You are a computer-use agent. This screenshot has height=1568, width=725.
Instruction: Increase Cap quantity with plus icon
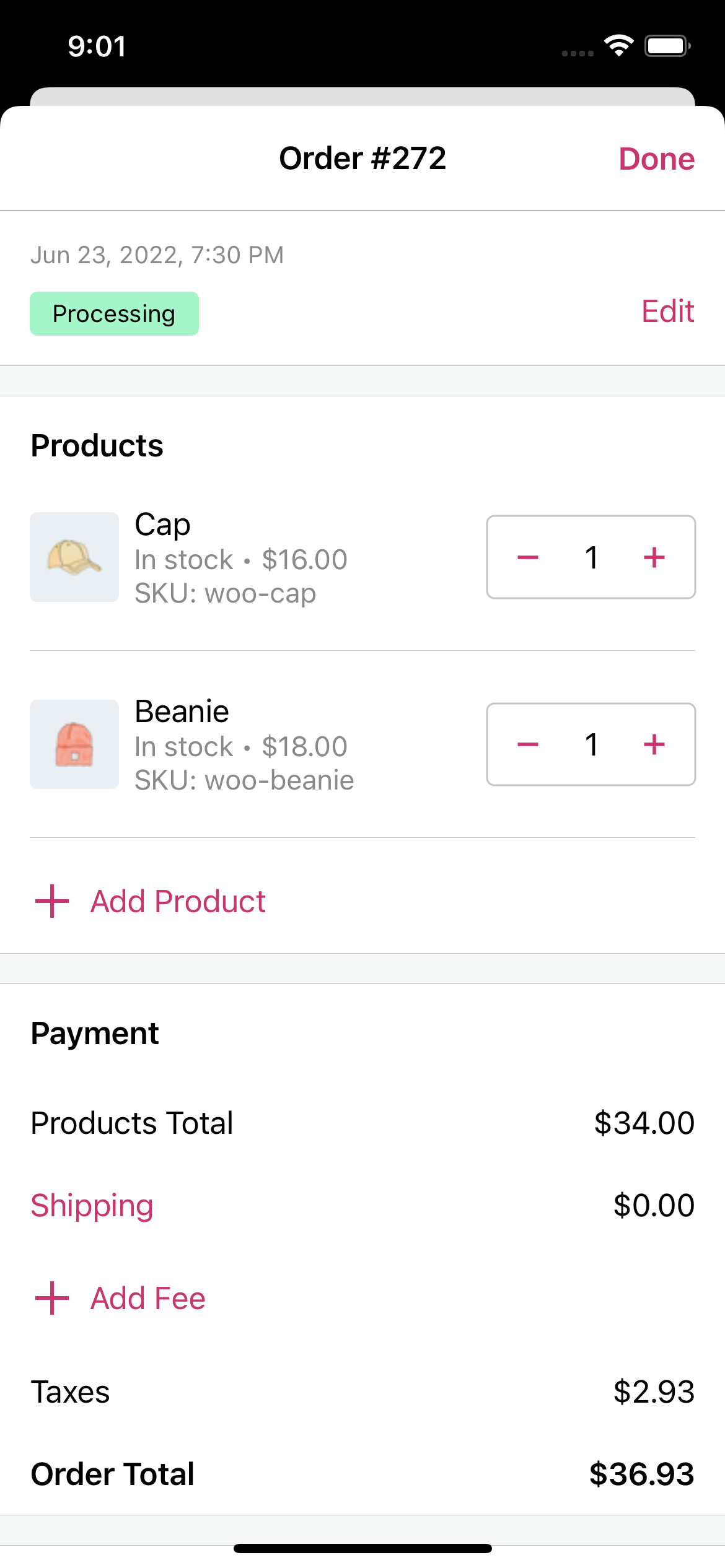click(654, 557)
